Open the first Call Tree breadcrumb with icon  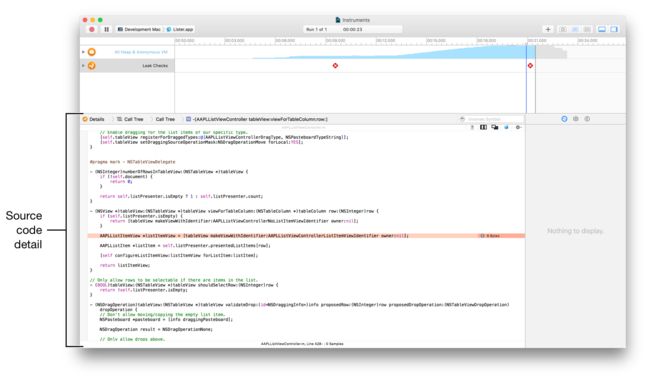[130, 119]
